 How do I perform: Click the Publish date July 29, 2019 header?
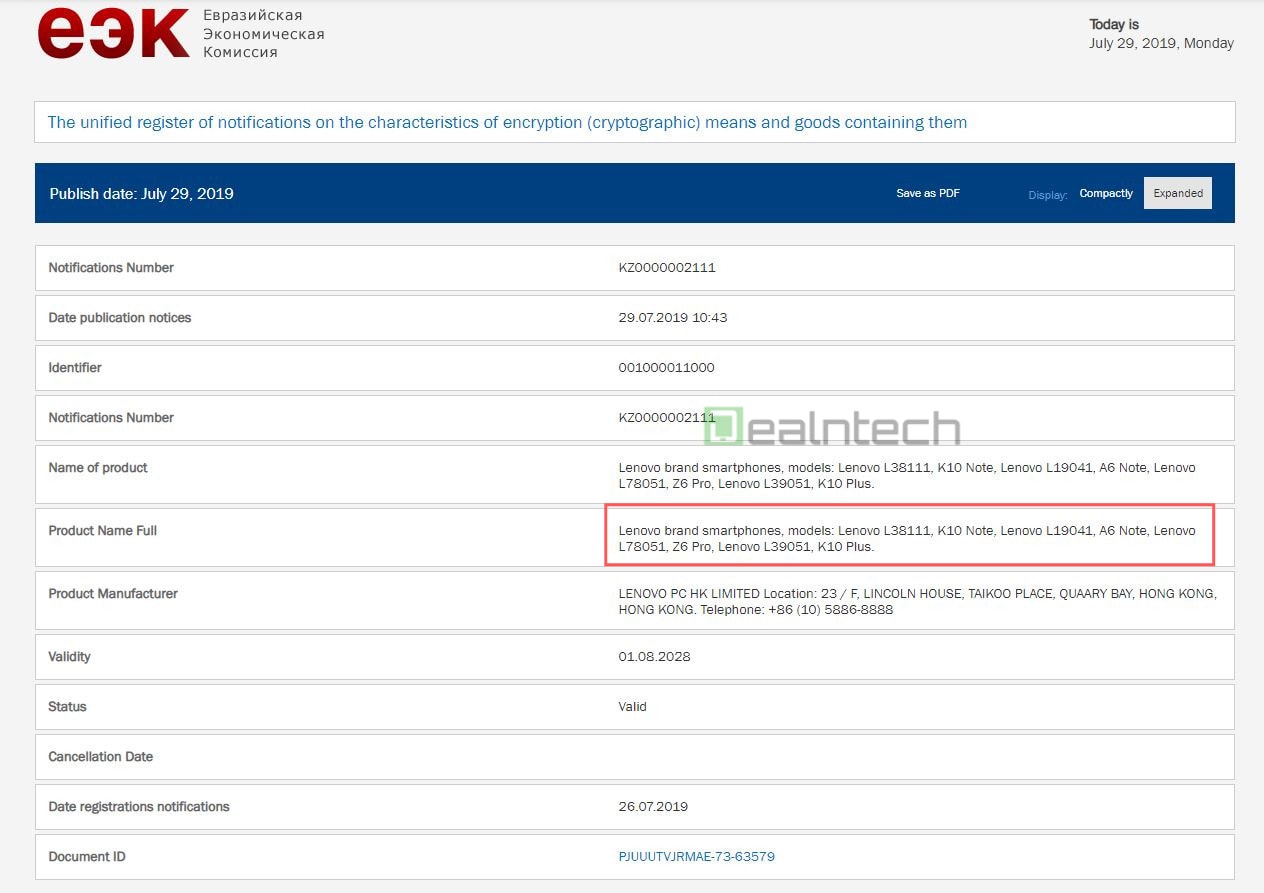pos(142,194)
